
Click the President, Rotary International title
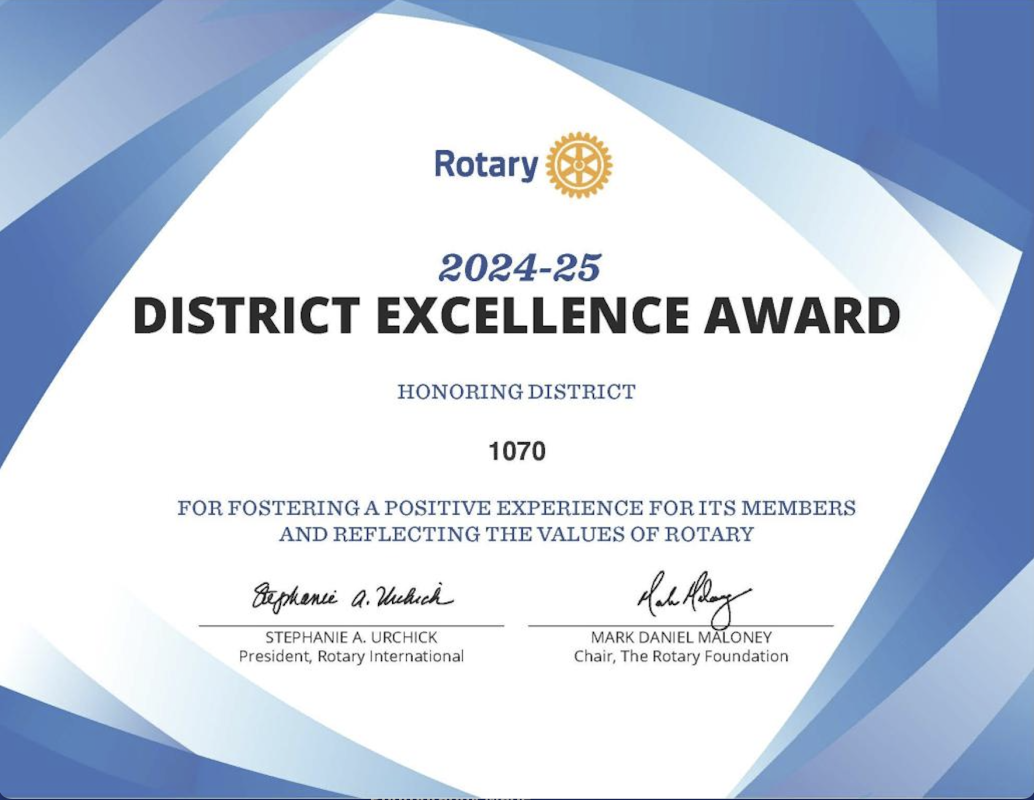pos(351,657)
